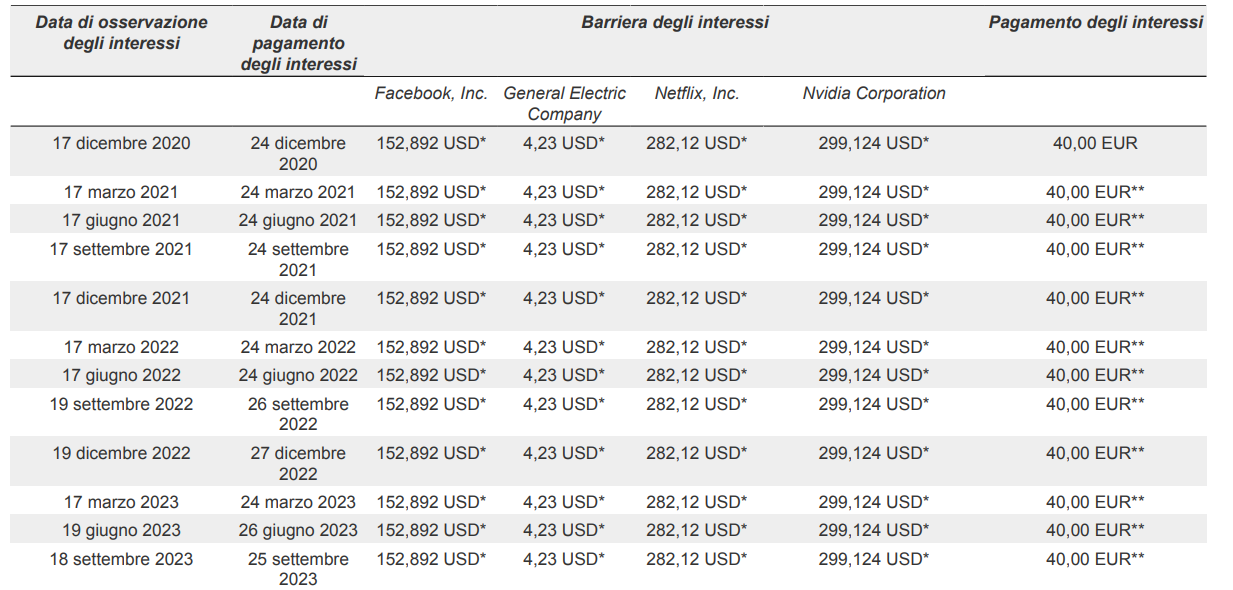The image size is (1233, 590).
Task: Click the '27 dicembre 2022' payment date
Action: pyautogui.click(x=298, y=463)
